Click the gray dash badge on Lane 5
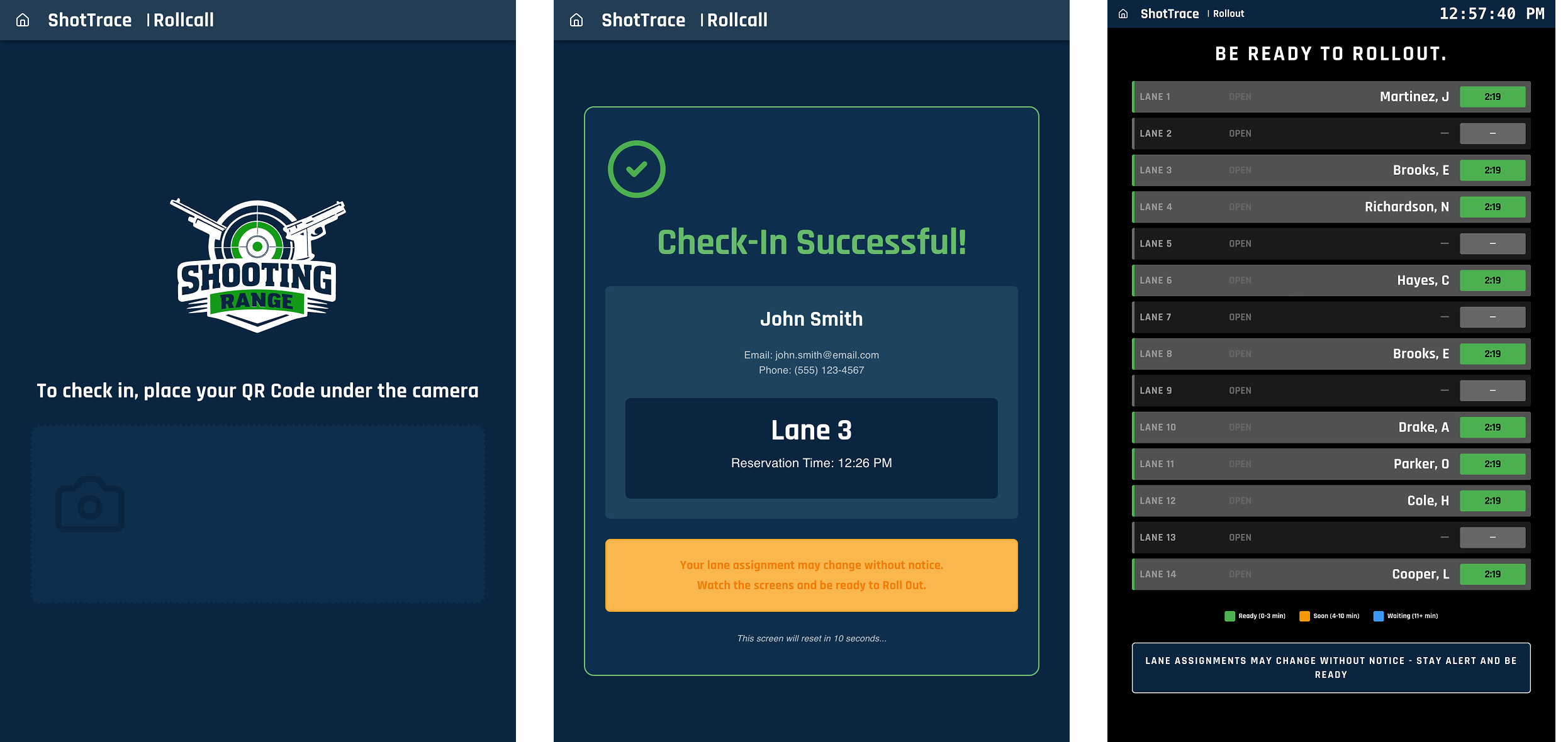1568x742 pixels. (1492, 243)
